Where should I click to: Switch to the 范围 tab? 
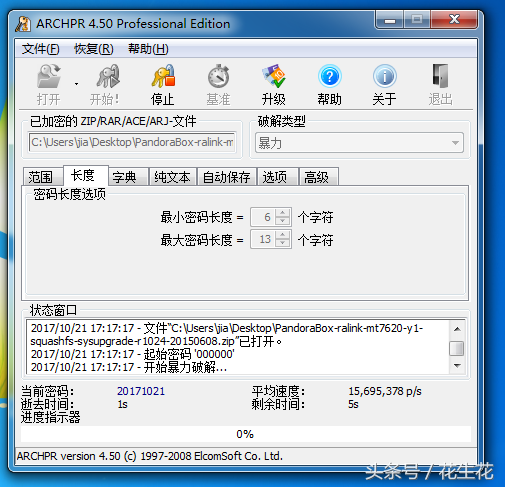43,177
